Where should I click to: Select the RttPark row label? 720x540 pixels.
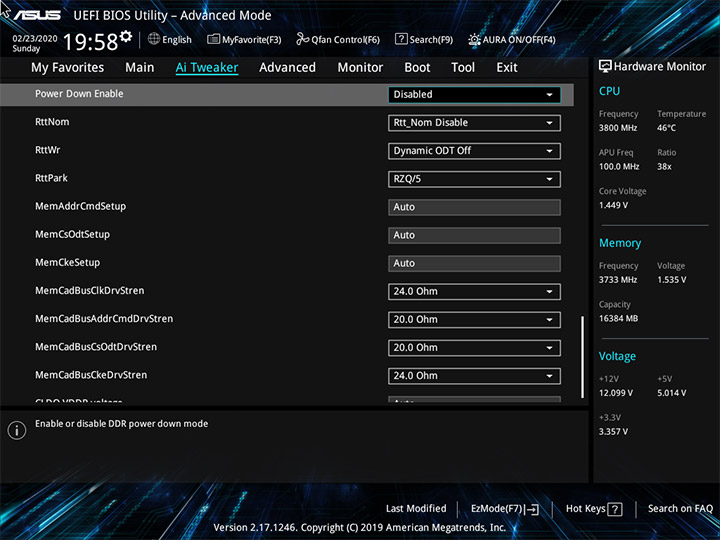click(x=51, y=178)
